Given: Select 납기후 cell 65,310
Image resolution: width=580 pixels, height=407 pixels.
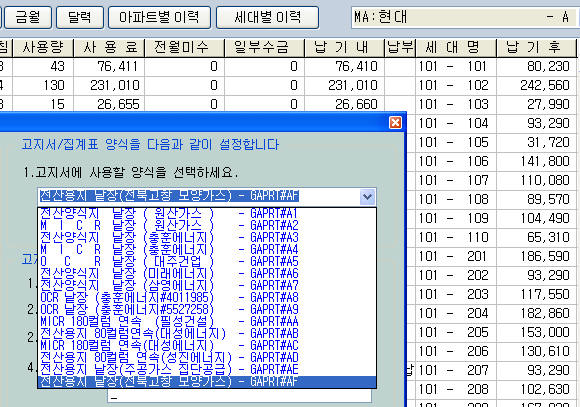Looking at the screenshot, I should 537,237.
